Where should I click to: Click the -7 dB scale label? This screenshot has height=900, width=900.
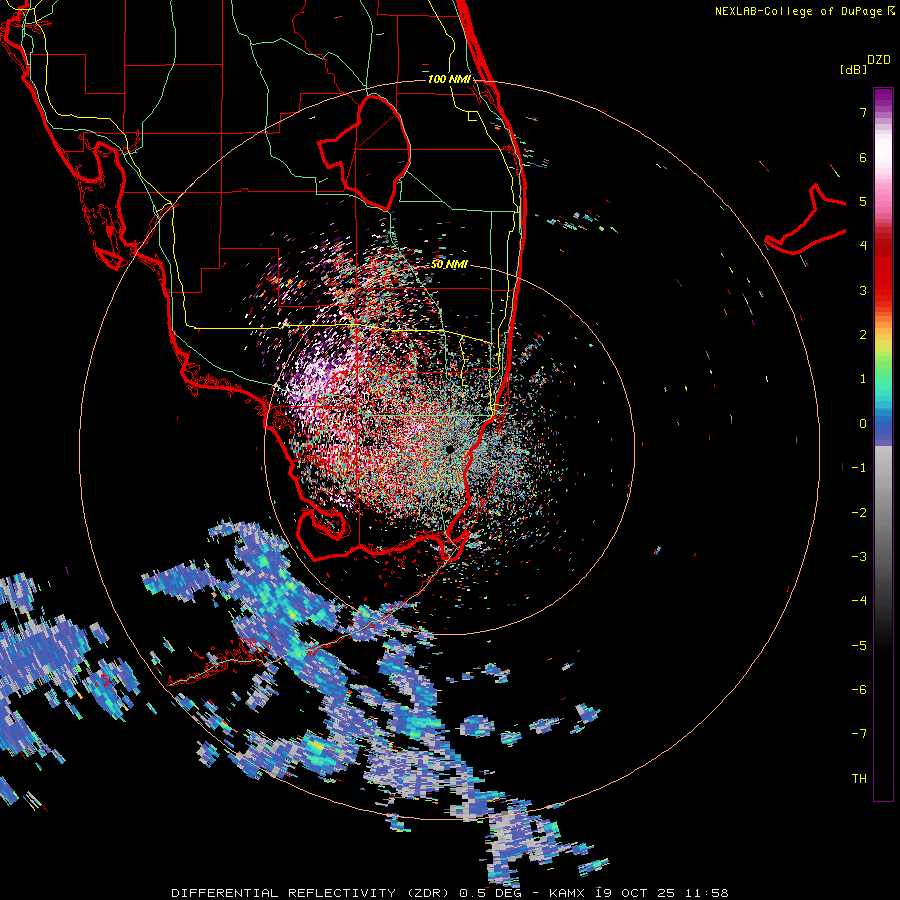[859, 734]
